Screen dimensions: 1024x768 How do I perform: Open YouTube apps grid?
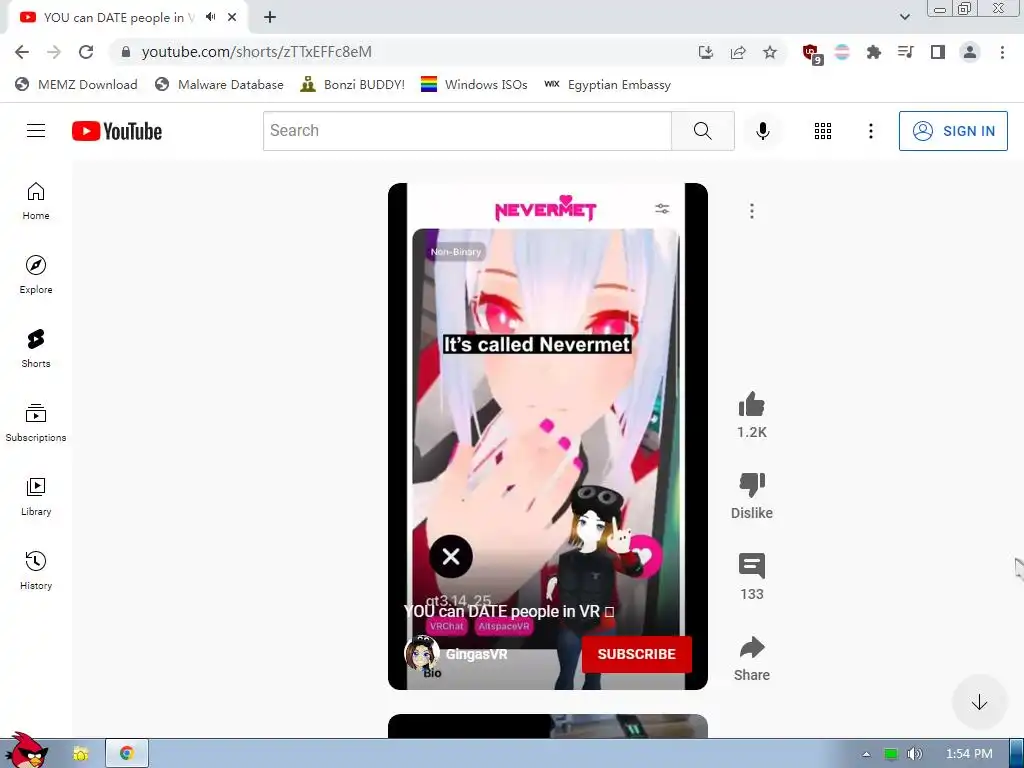[823, 131]
